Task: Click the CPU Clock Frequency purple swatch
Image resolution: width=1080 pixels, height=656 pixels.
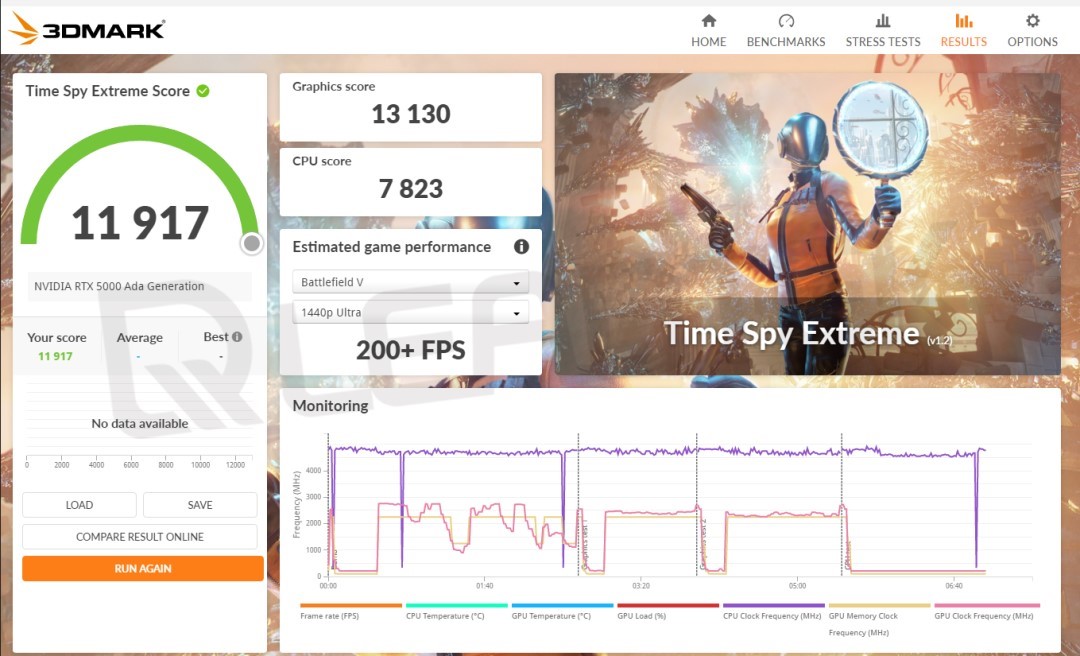Action: [774, 606]
